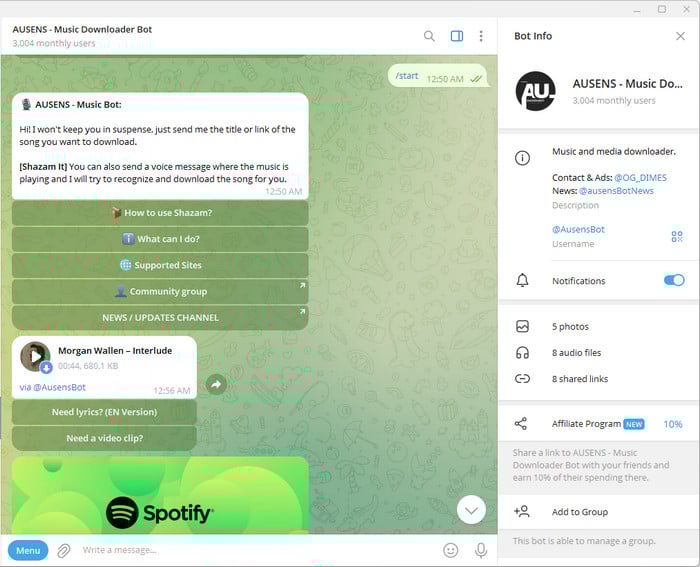Click the link icon beside shared links
Image resolution: width=700 pixels, height=567 pixels.
pyautogui.click(x=522, y=379)
